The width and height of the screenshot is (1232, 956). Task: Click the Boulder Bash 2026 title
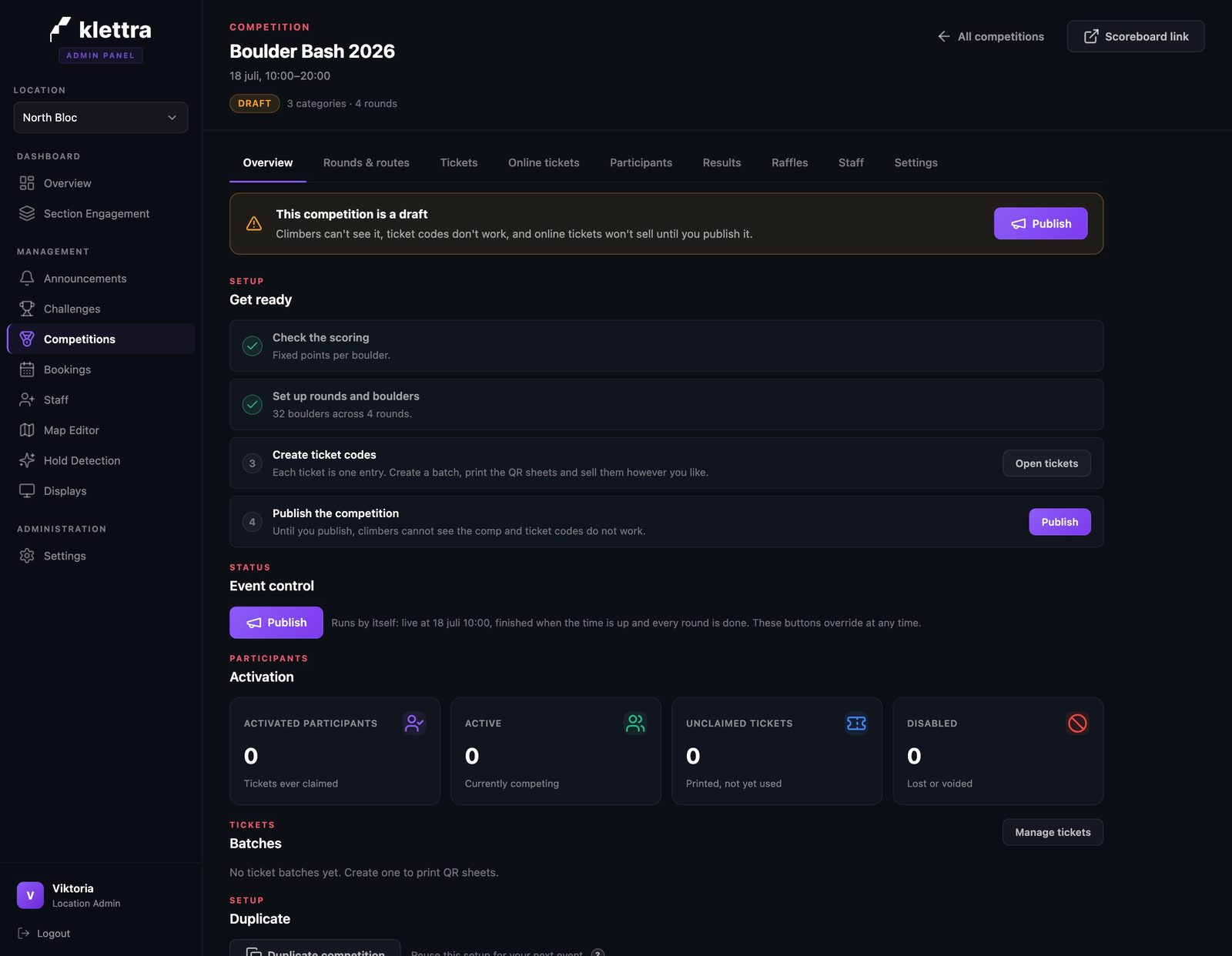(x=312, y=51)
